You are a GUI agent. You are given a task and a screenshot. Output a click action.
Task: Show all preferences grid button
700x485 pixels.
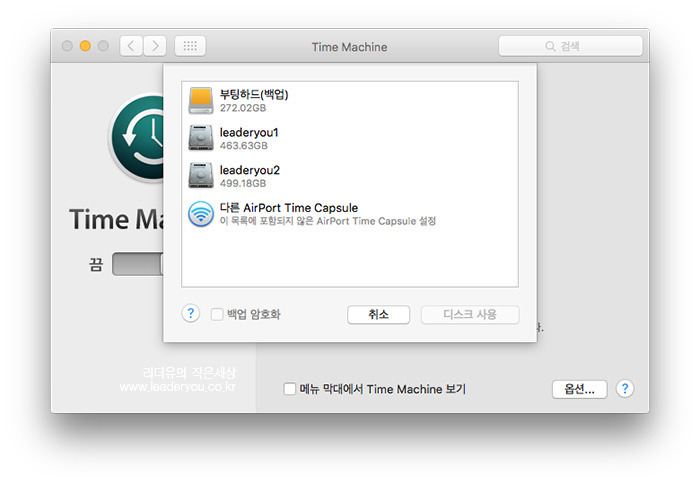point(190,46)
